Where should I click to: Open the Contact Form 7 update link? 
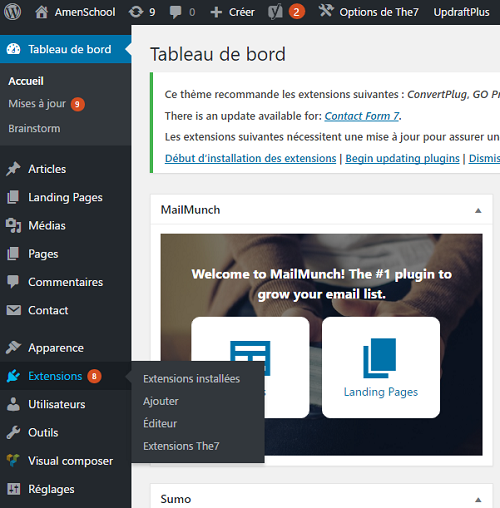click(362, 116)
